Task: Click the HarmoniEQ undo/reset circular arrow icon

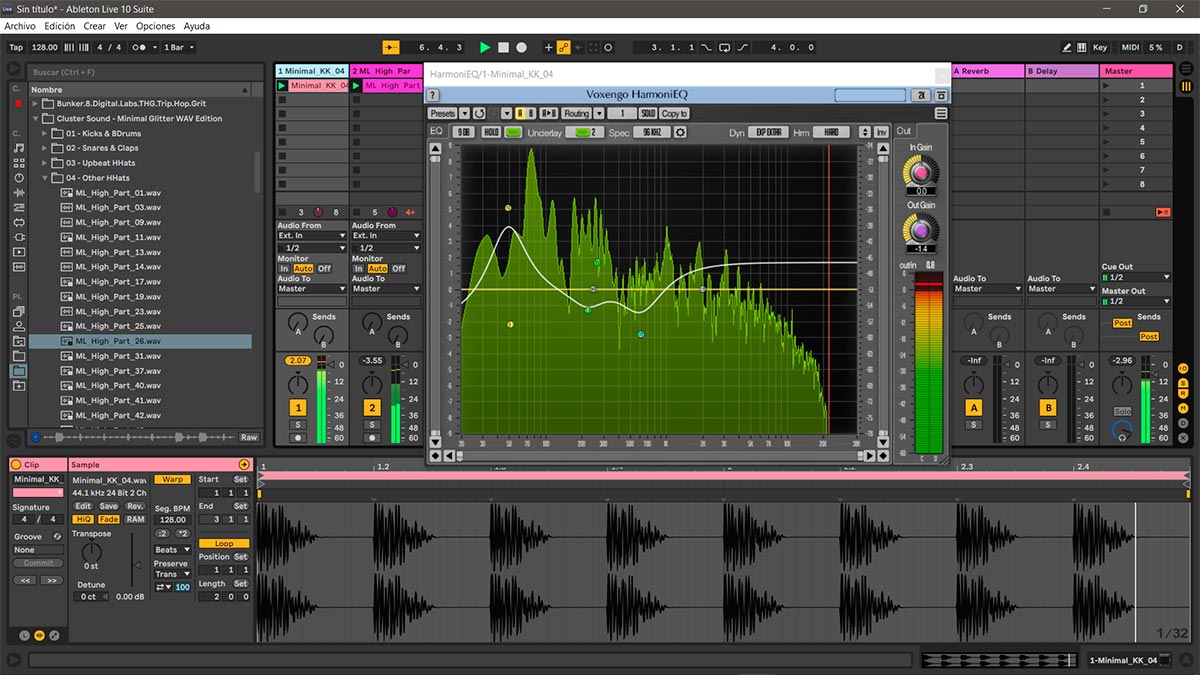Action: pyautogui.click(x=480, y=114)
